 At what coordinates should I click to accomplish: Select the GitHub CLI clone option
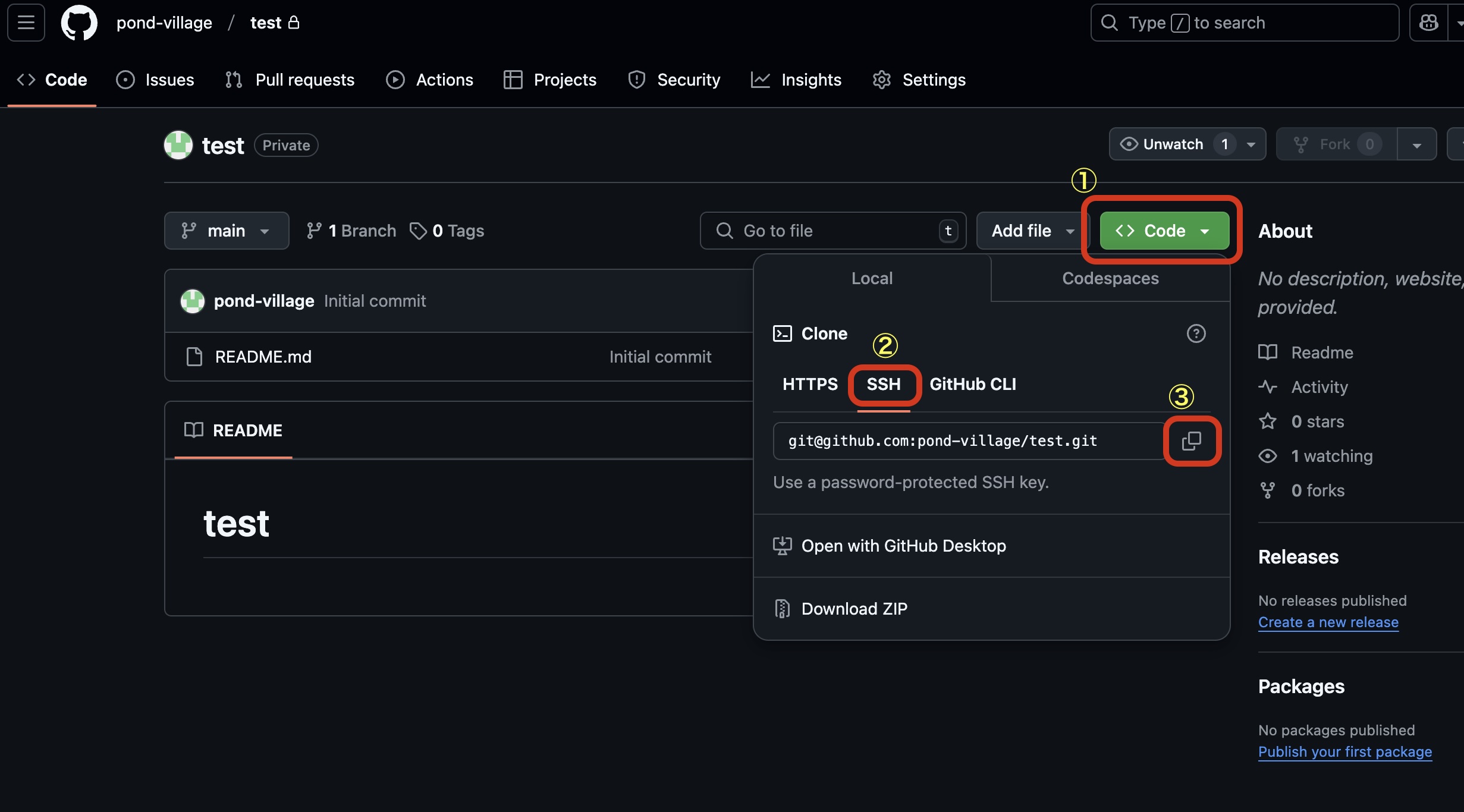(x=973, y=384)
